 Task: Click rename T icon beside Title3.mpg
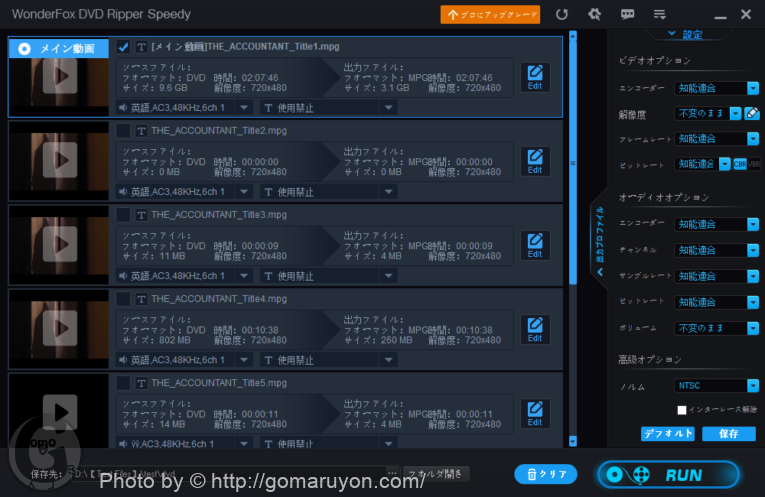[141, 215]
